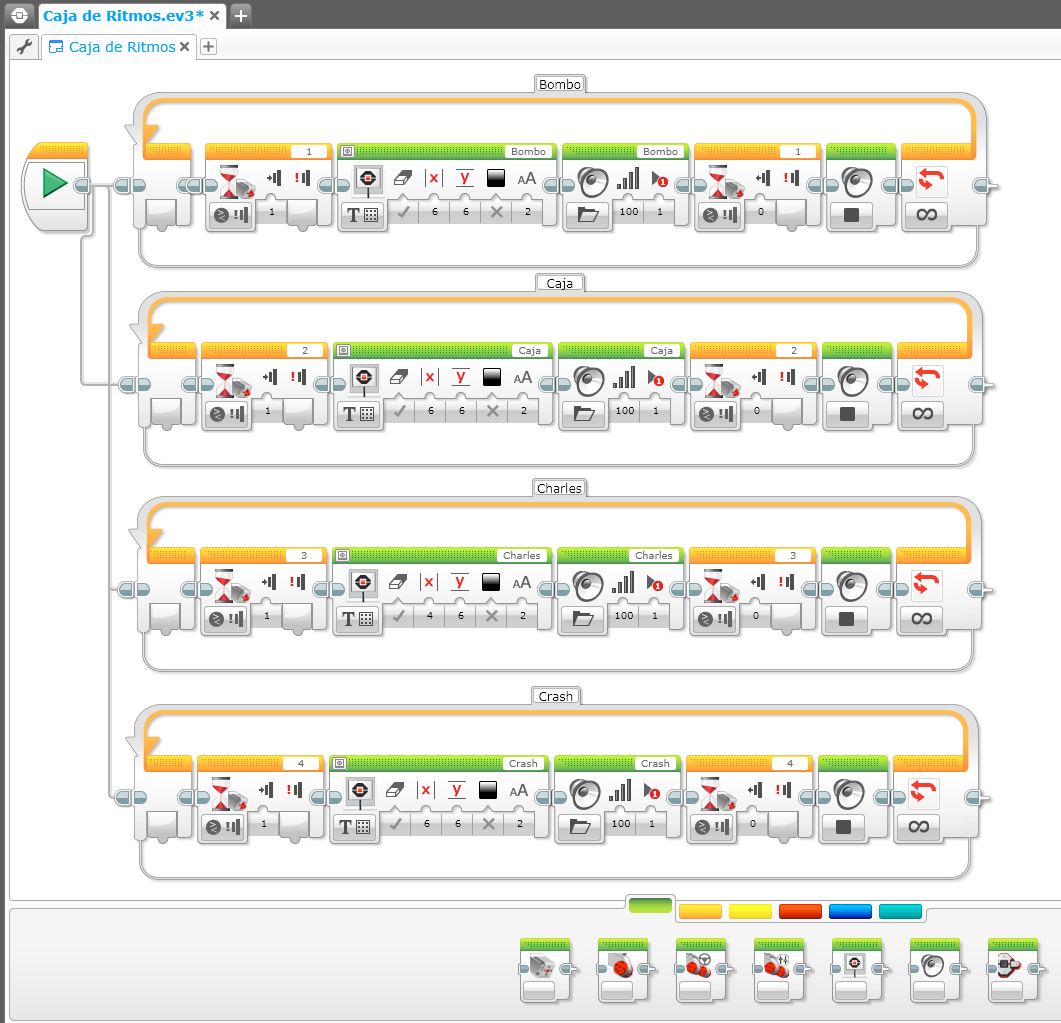Click the Charles loop end red arrows icon
This screenshot has height=1023, width=1061.
pos(926,584)
